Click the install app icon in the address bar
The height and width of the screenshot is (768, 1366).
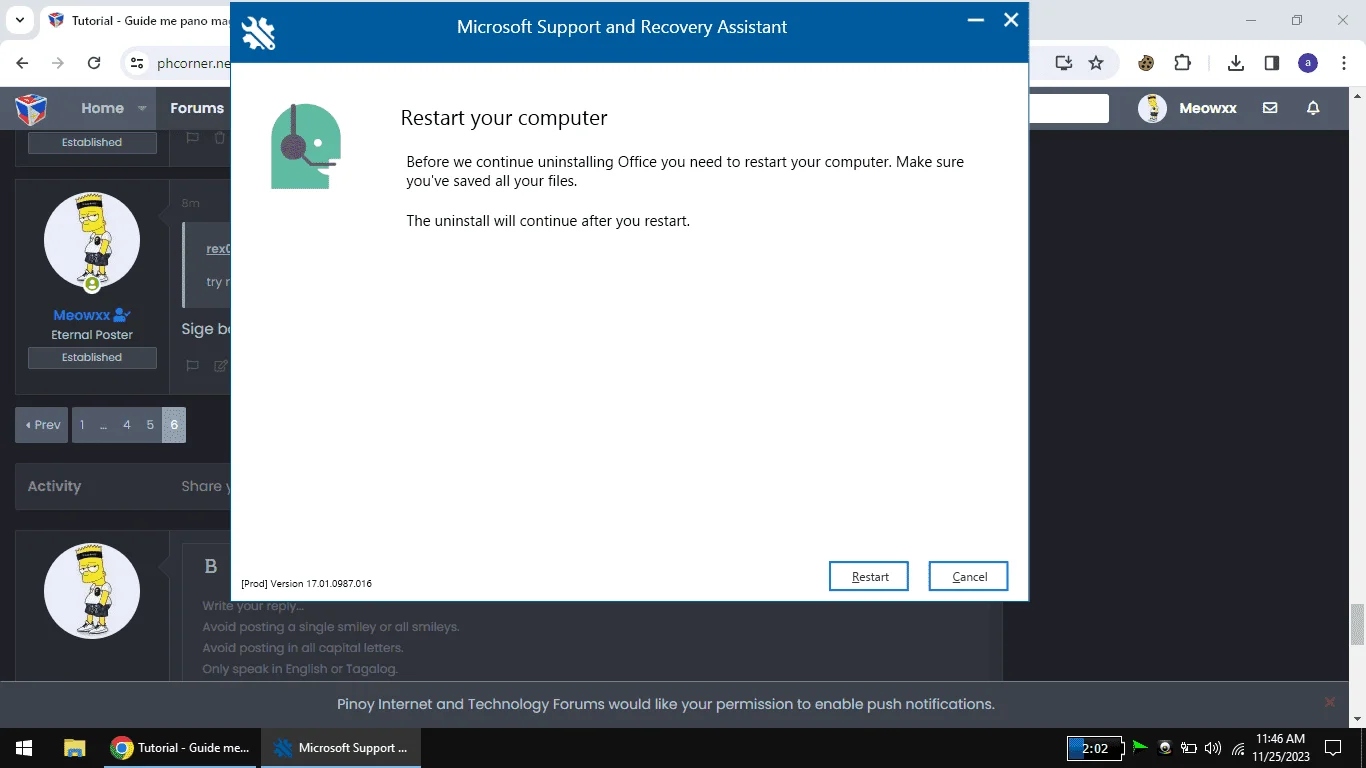[x=1063, y=63]
